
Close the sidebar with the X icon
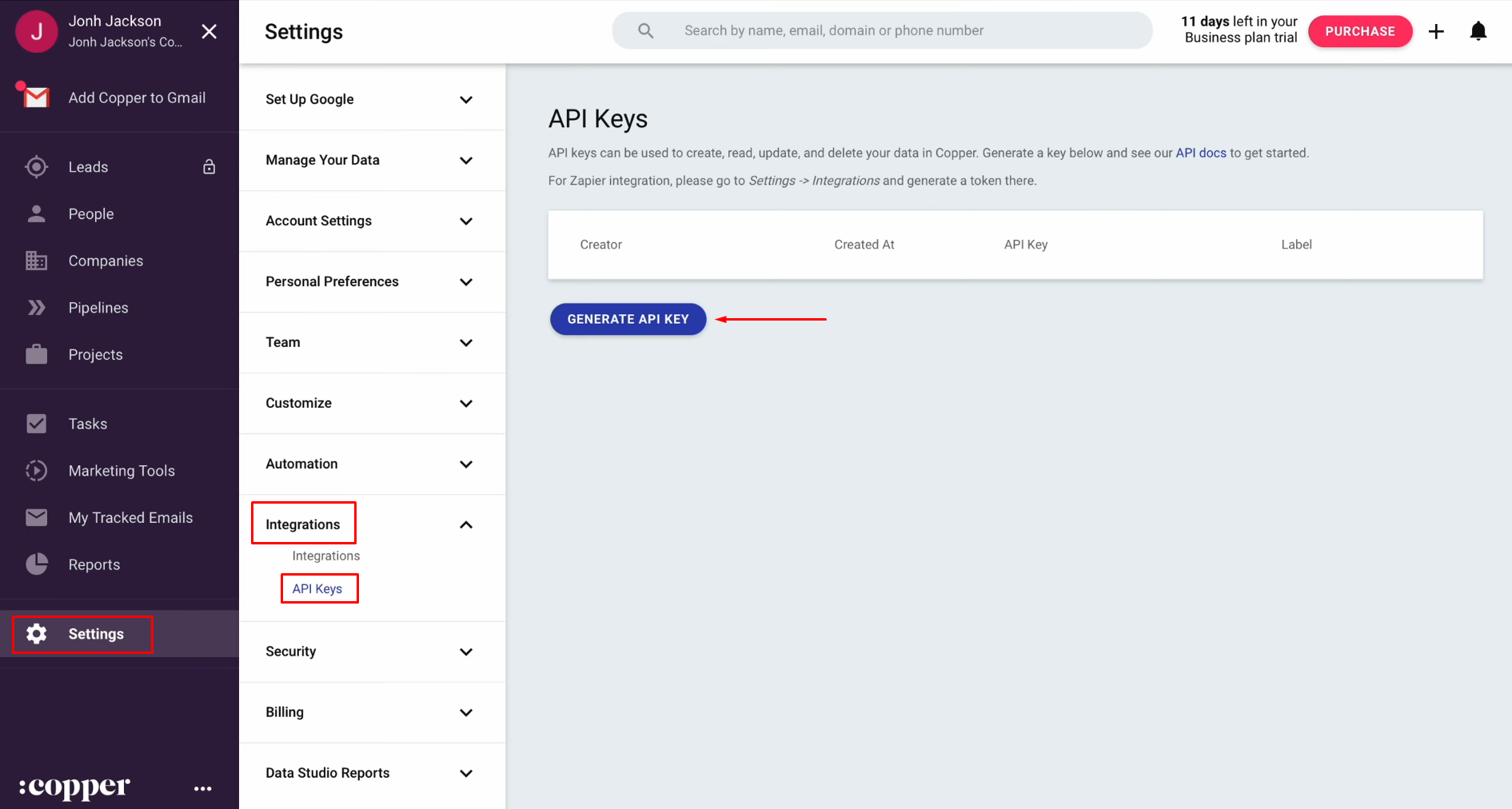coord(209,31)
